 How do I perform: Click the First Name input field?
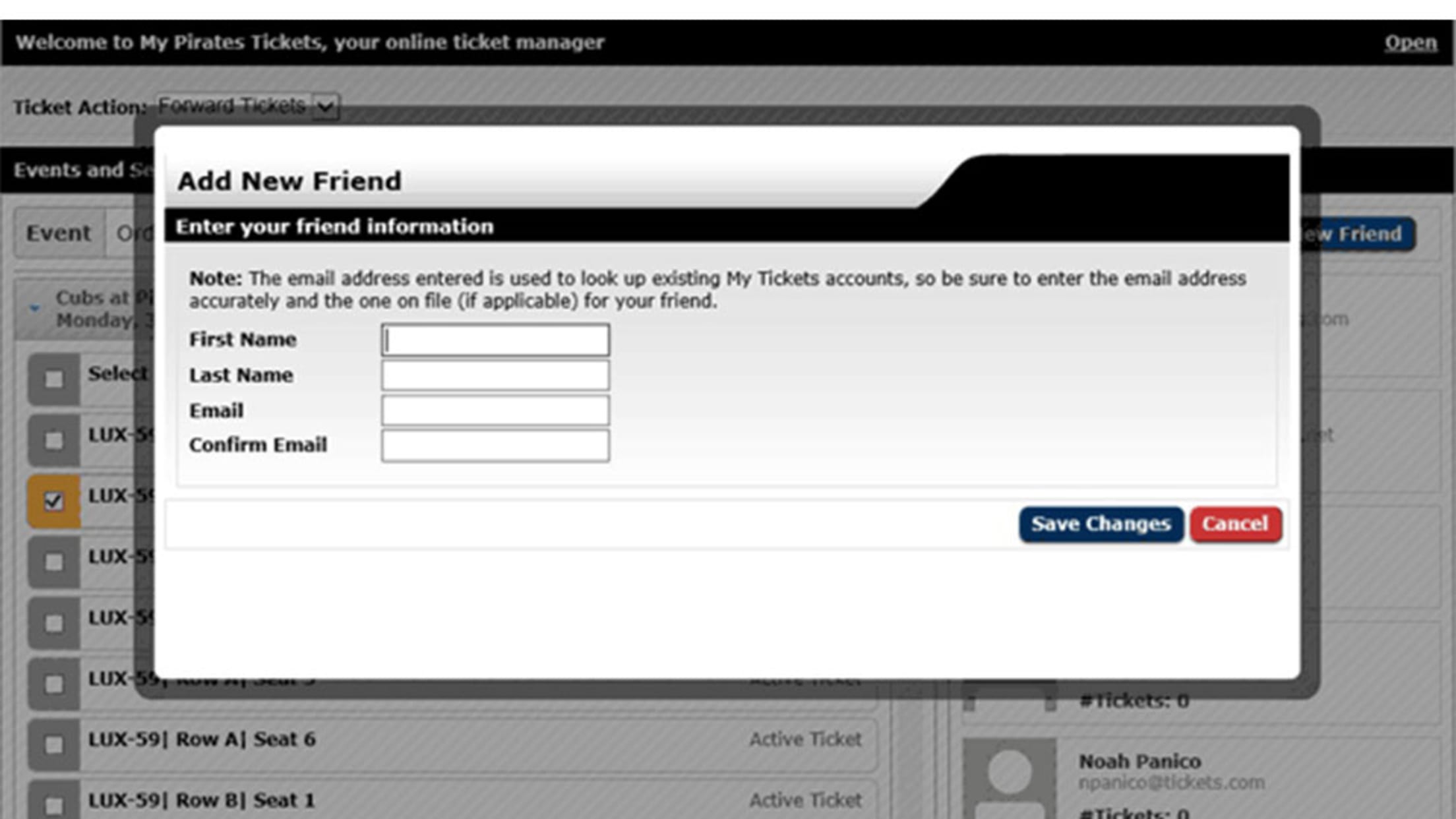495,340
